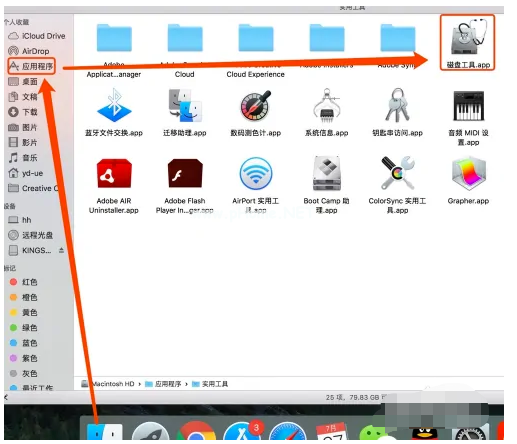517x444 pixels.
Task: Select Adobe Flash Player Install Manager app
Action: (x=185, y=173)
